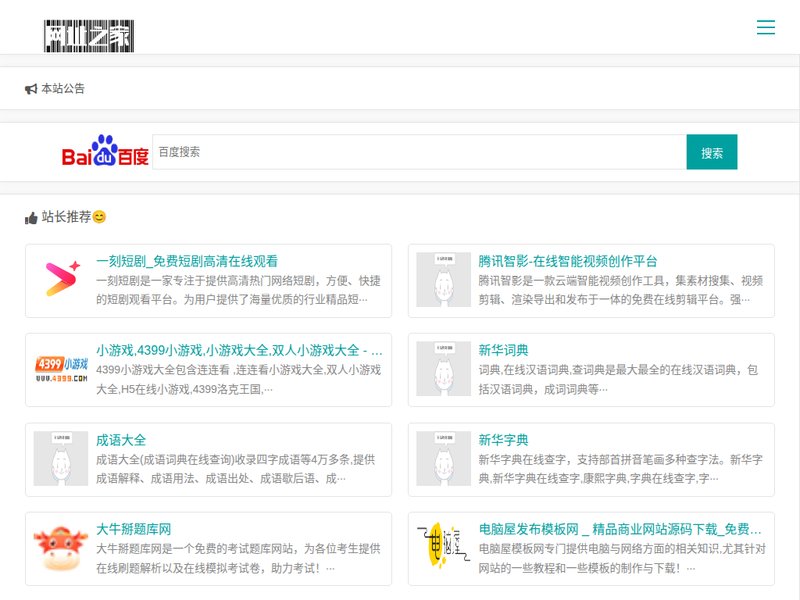Open the 电脑屋发布模板网 title link

click(x=620, y=530)
